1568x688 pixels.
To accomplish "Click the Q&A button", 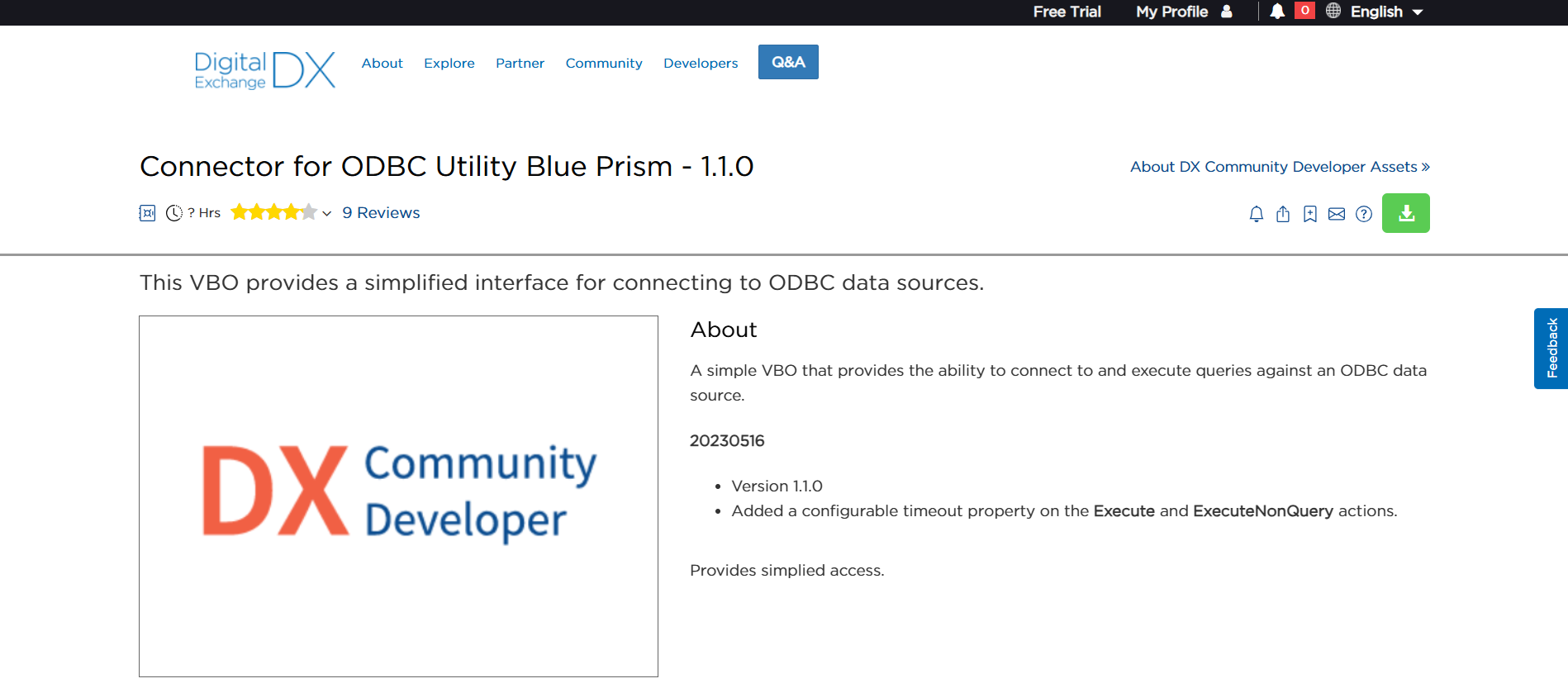I will tap(787, 62).
